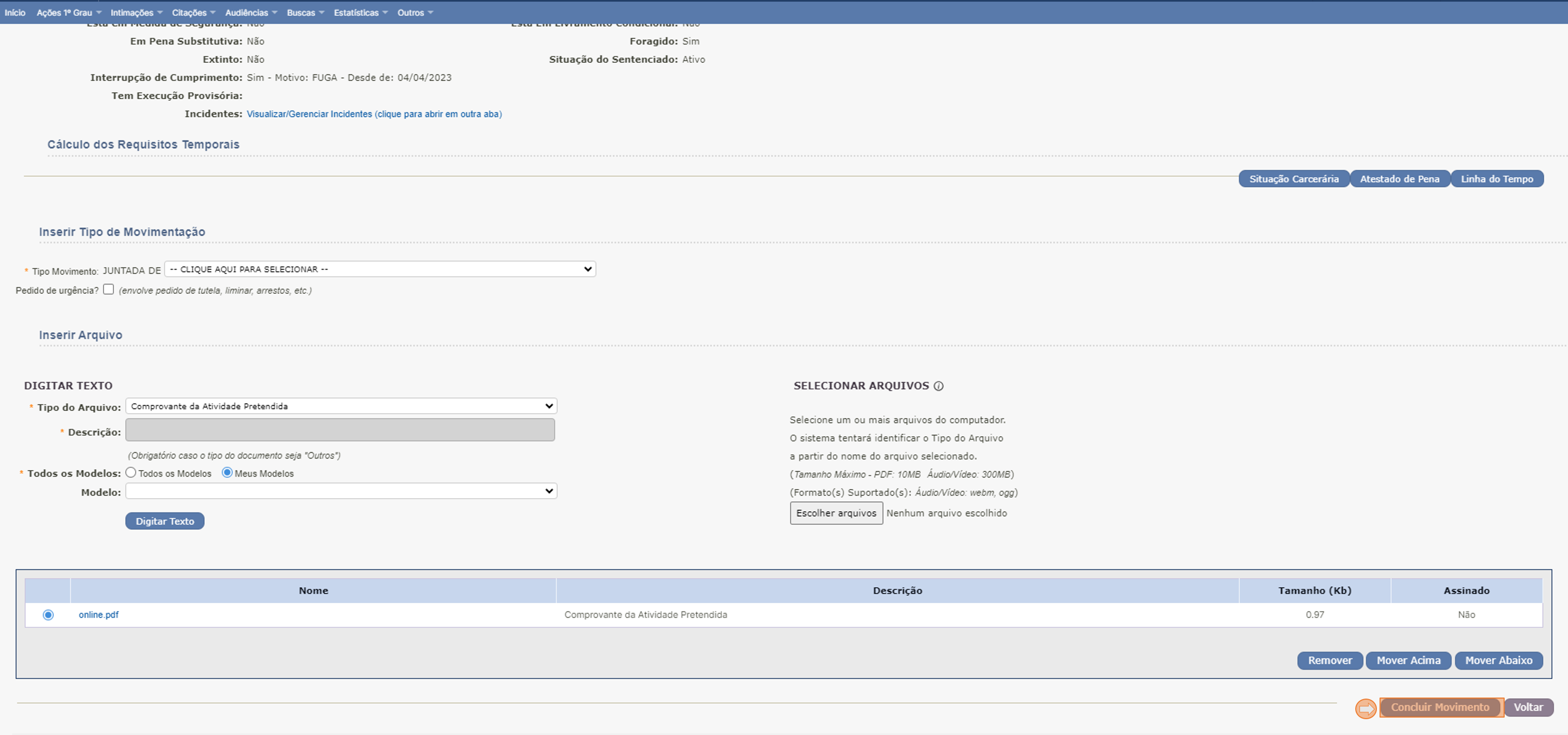Click the Visualizar/Gerenciar Incidentes link

pyautogui.click(x=374, y=114)
